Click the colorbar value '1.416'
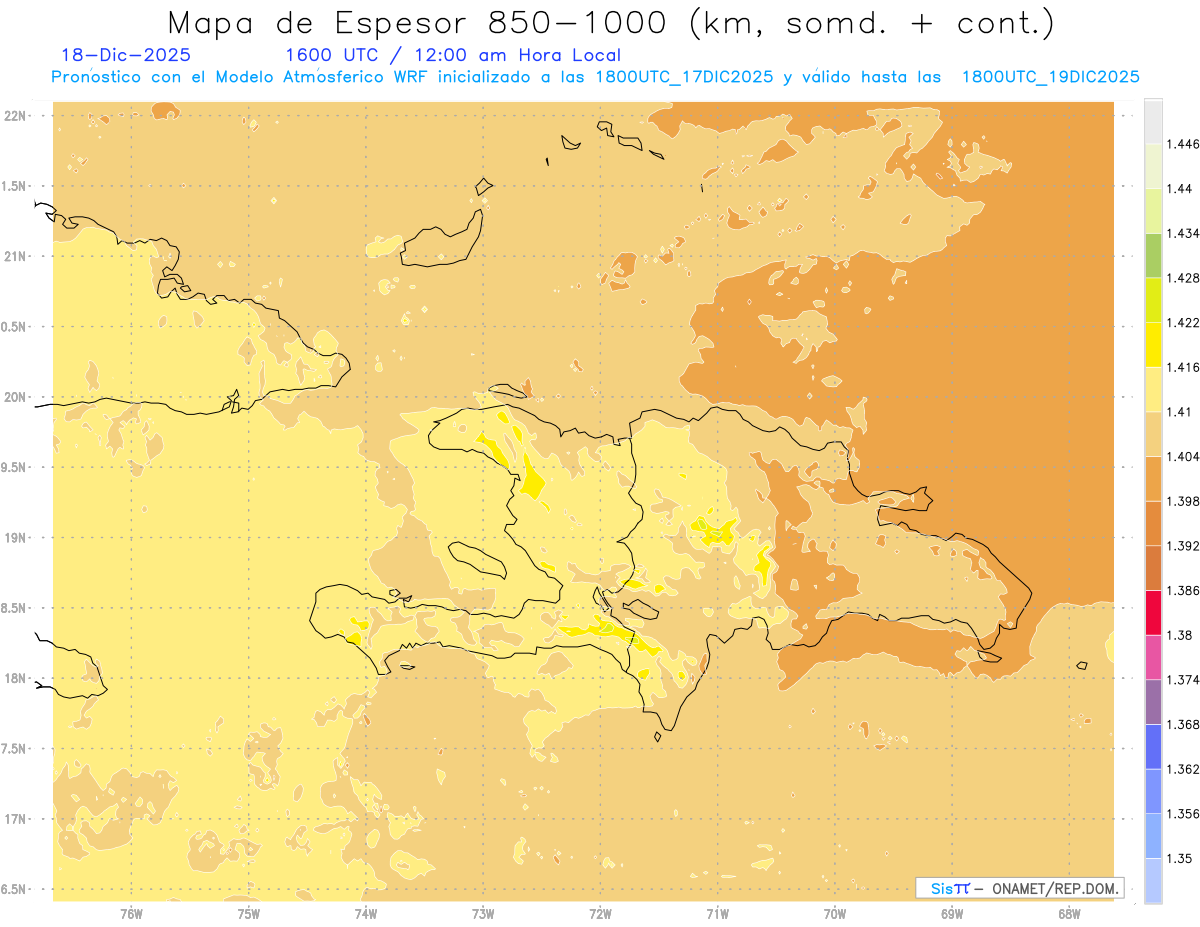The width and height of the screenshot is (1200, 927). coord(1182,368)
